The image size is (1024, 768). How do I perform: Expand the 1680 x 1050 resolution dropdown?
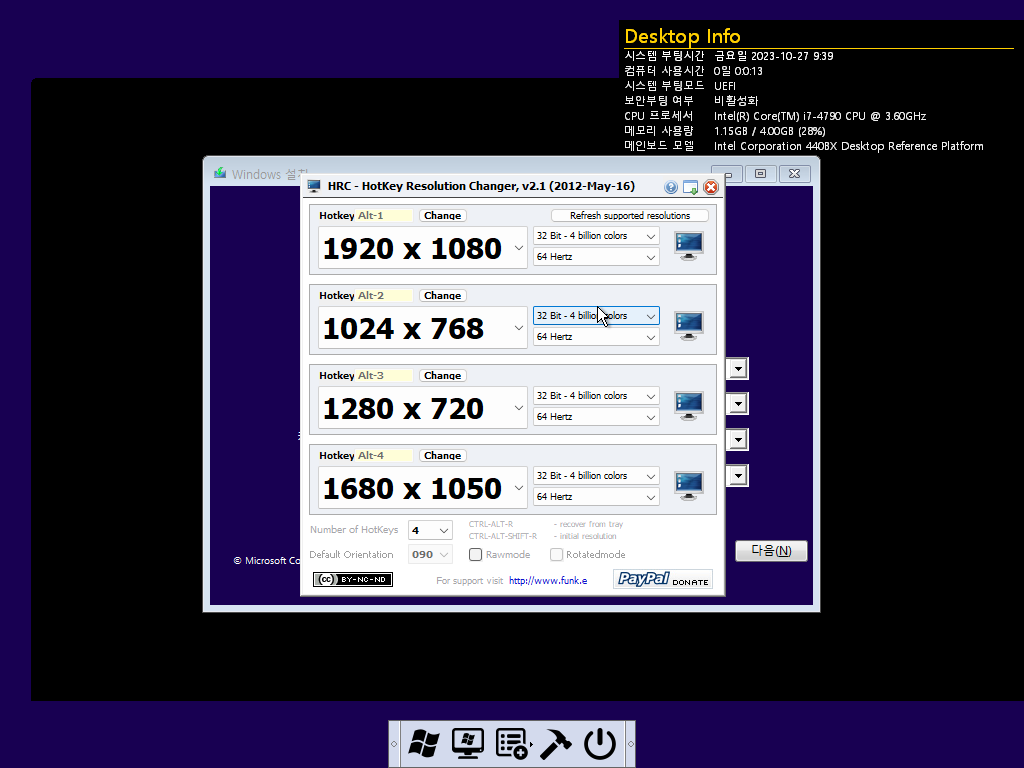click(x=519, y=488)
